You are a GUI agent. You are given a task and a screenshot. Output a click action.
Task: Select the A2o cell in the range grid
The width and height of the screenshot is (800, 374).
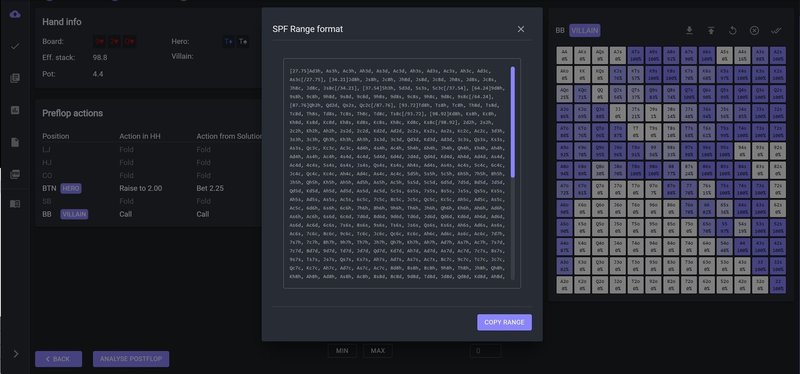(x=564, y=285)
